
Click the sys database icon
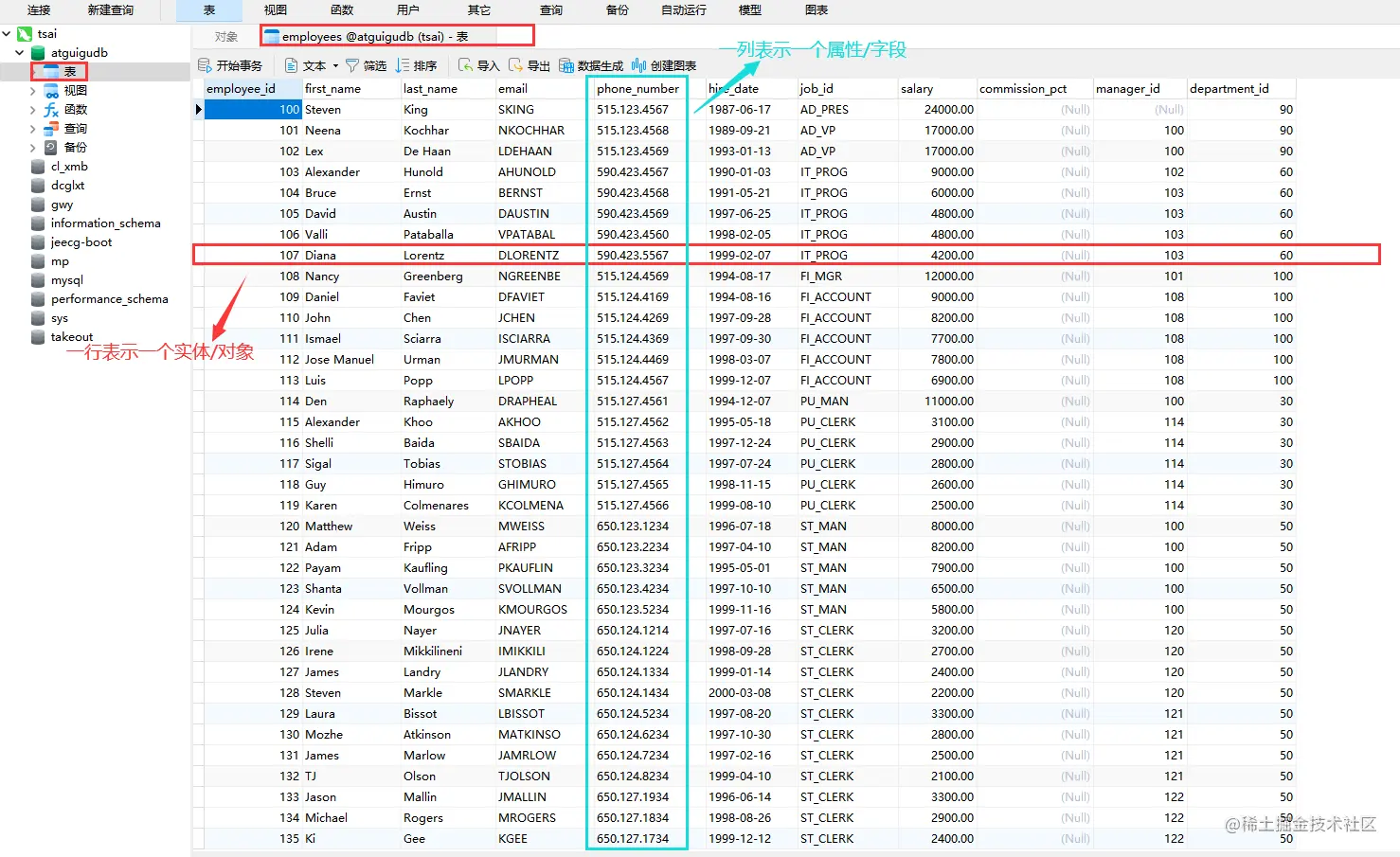(x=38, y=318)
